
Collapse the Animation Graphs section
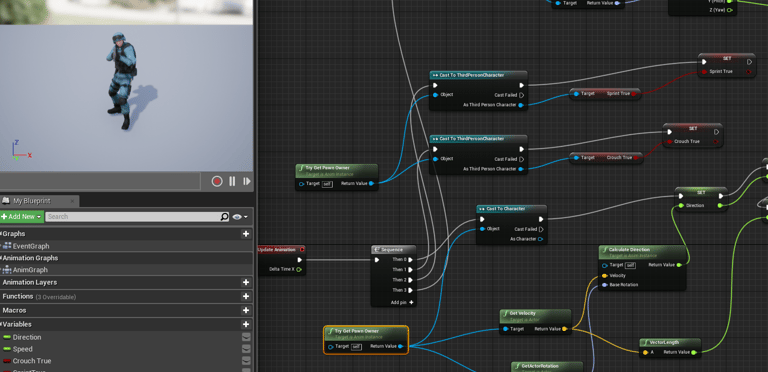click(1, 258)
